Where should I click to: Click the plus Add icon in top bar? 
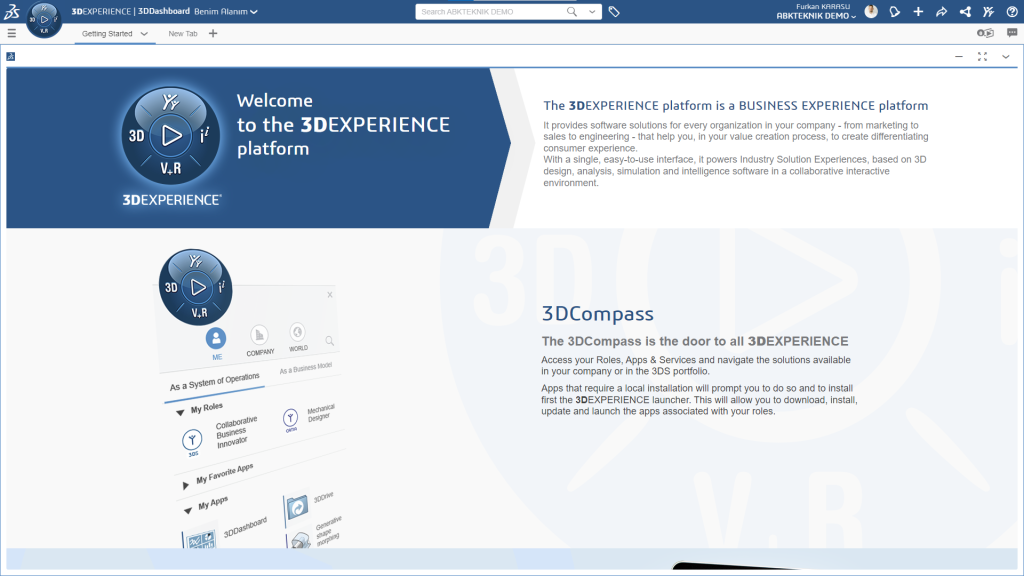click(x=918, y=12)
